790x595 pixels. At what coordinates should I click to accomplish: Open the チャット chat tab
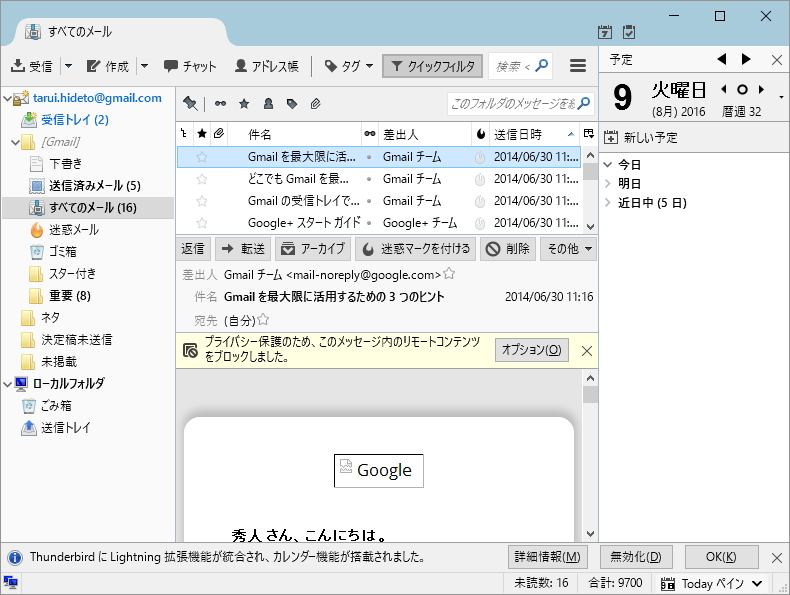tap(190, 66)
